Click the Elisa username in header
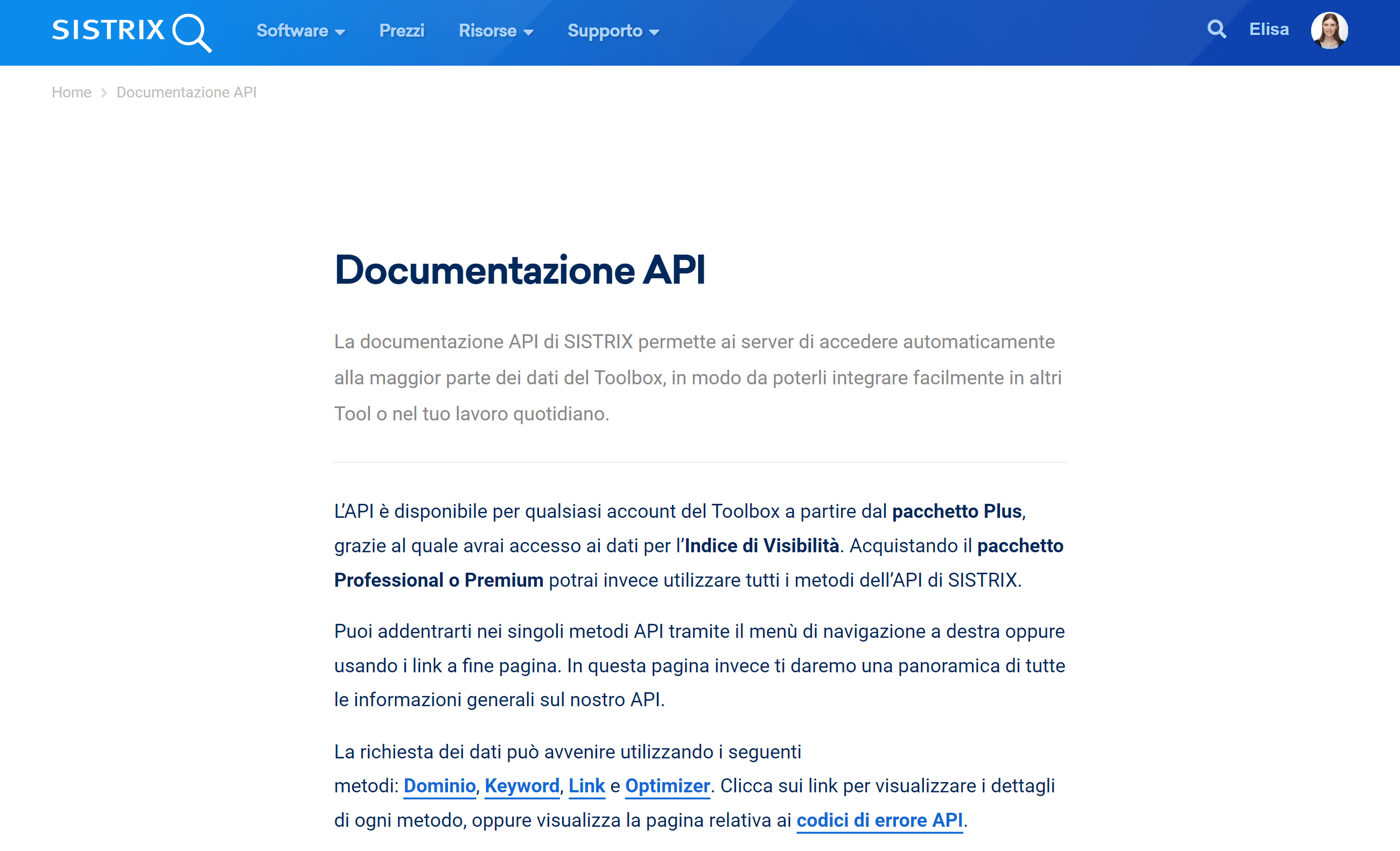Screen dimensions: 1400x851 click(1269, 30)
